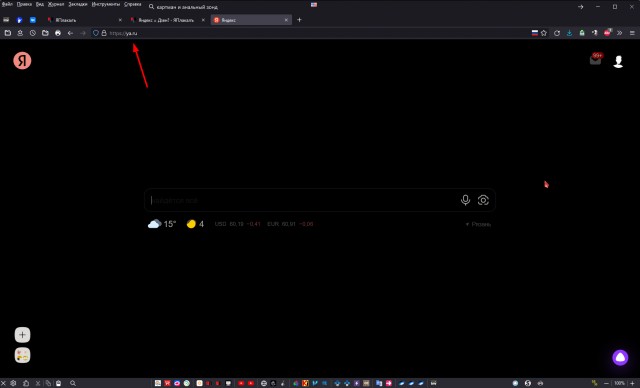This screenshot has width=640, height=388.
Task: Click the plus add-widget button
Action: pyautogui.click(x=22, y=335)
